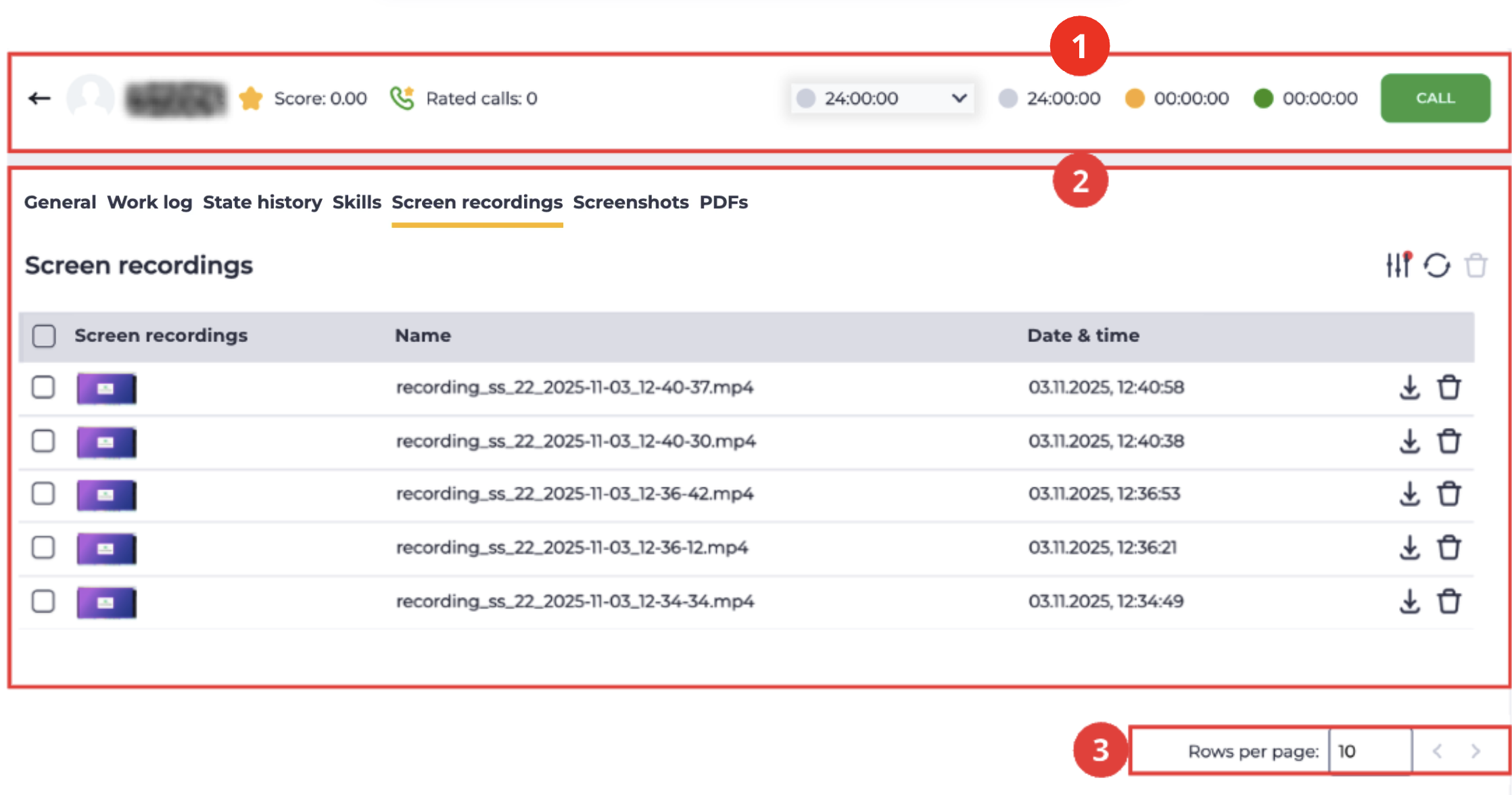Sort by Date & time column header
Screen dimensions: 1512x795
[x=1083, y=336]
